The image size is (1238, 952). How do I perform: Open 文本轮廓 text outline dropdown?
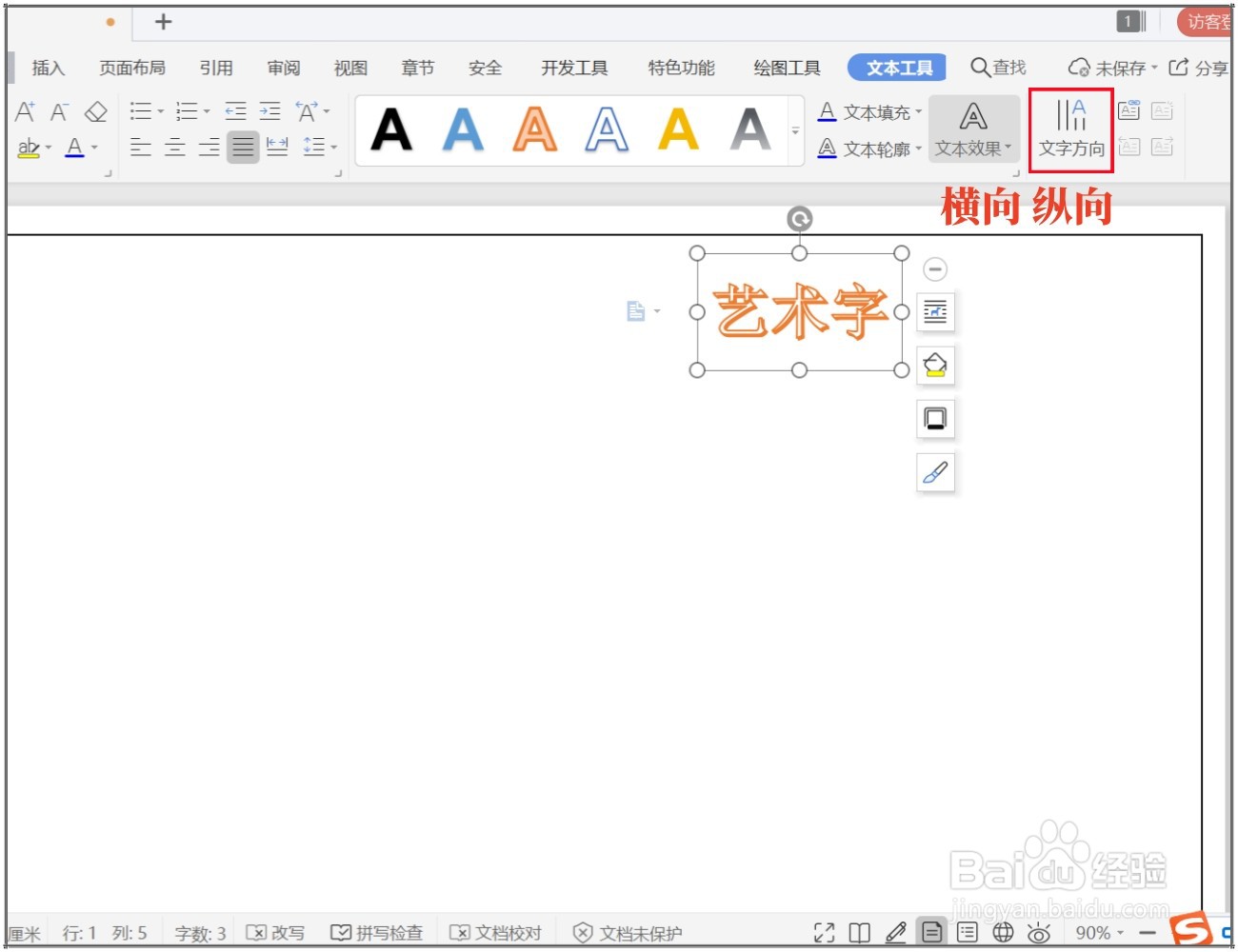870,149
